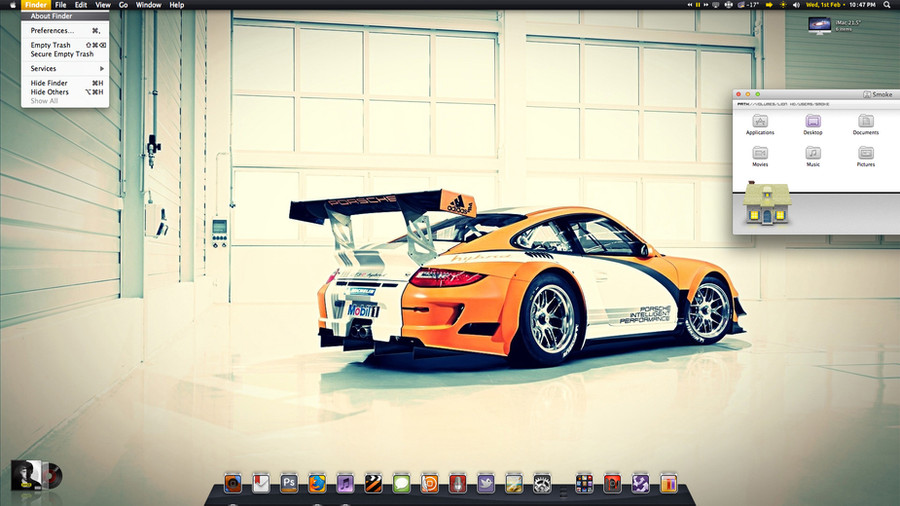Open the File menu

click(x=60, y=5)
